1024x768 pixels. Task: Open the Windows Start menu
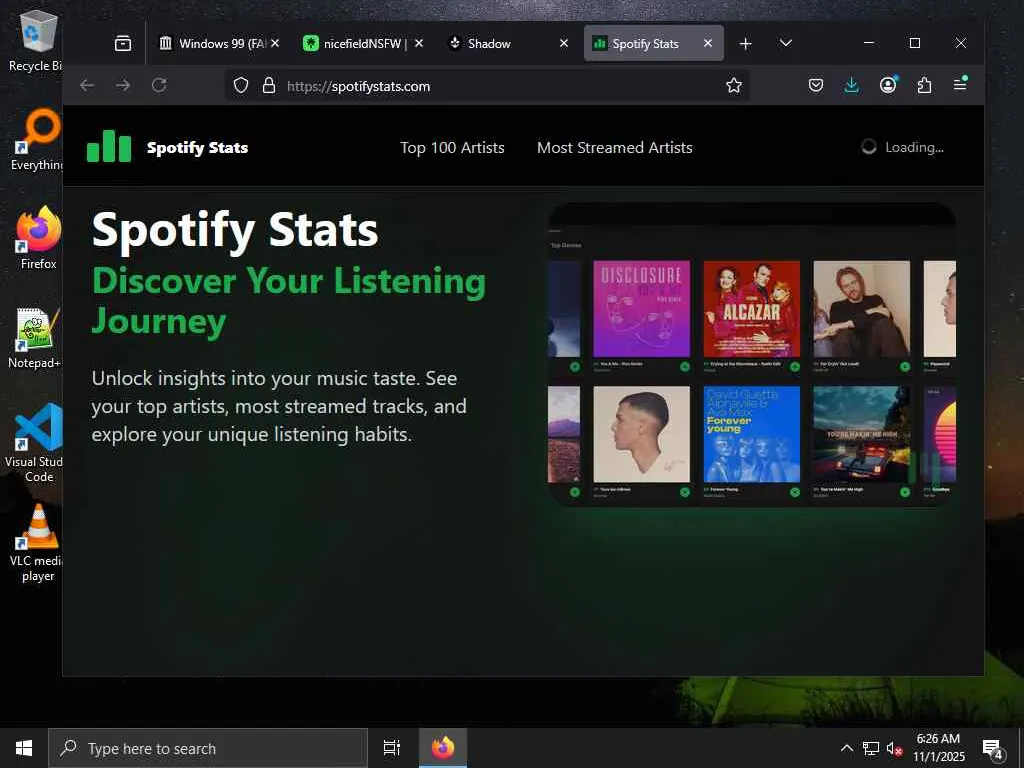coord(24,748)
